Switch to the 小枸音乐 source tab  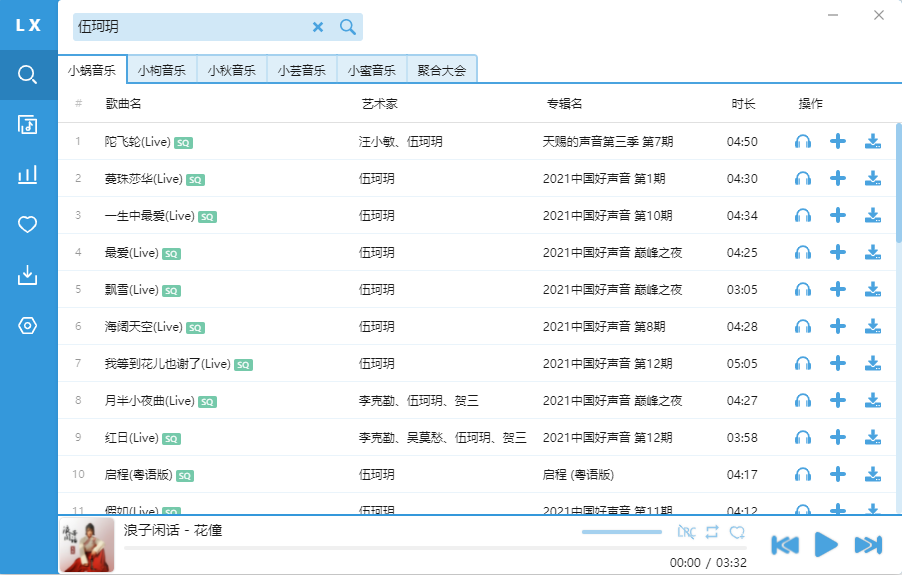click(x=162, y=70)
